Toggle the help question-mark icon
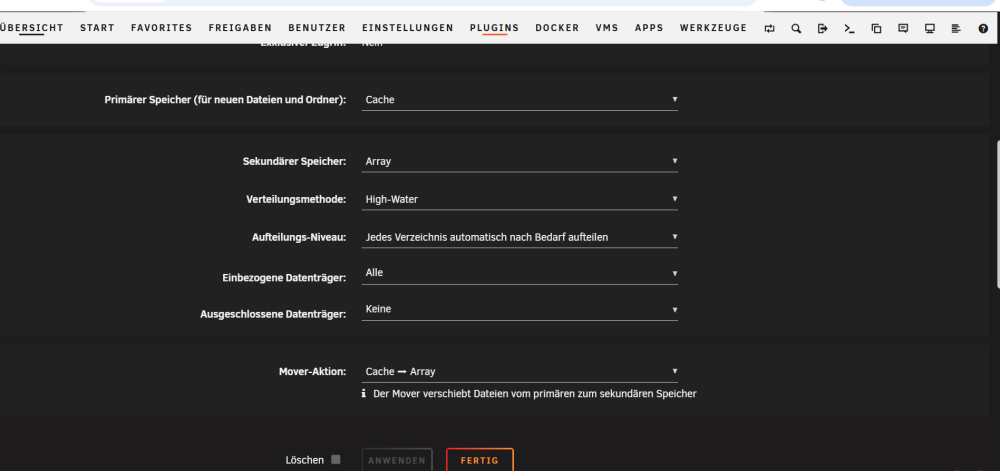 pos(983,28)
